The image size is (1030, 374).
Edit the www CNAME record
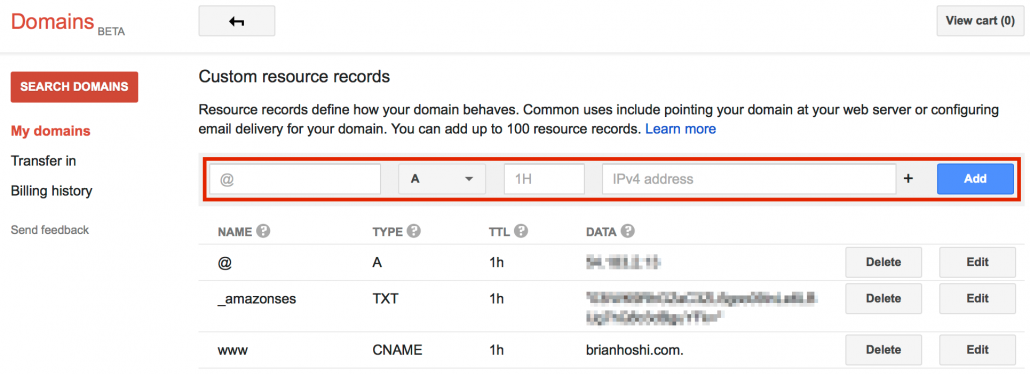tap(977, 350)
